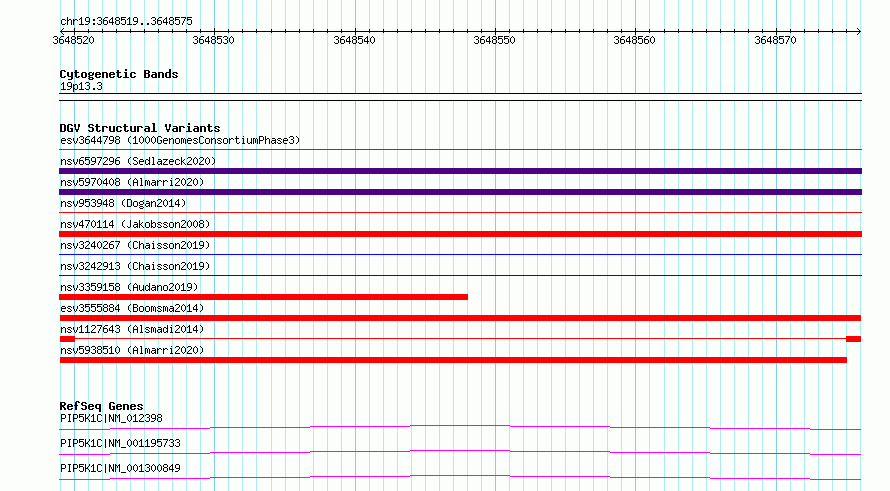Select the Cytogenetic Bands track title
The height and width of the screenshot is (491, 890).
[x=119, y=74]
